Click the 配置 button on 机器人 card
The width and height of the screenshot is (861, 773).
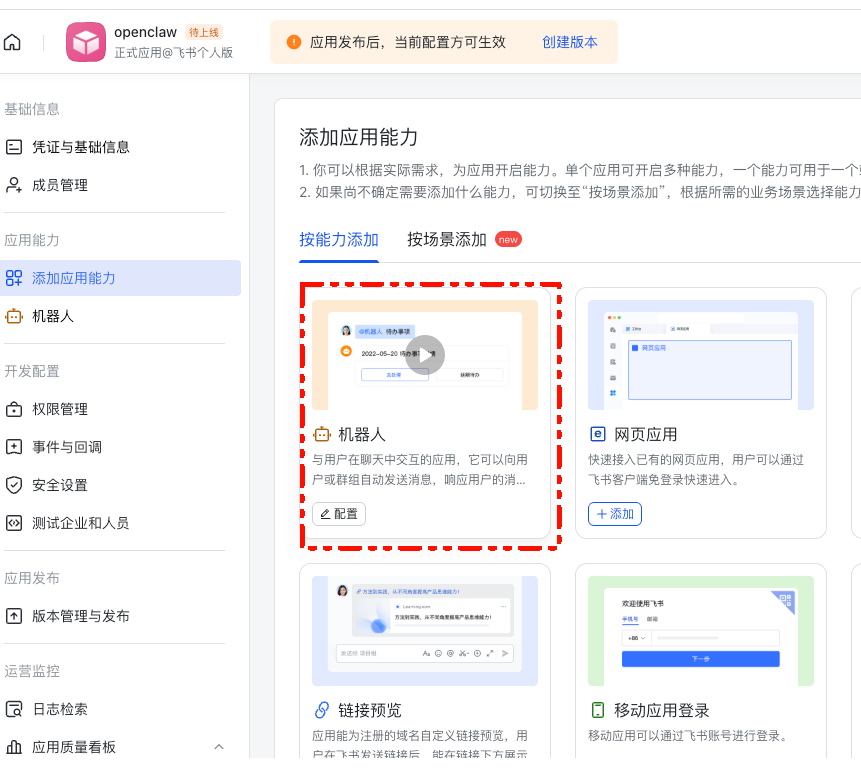[339, 514]
